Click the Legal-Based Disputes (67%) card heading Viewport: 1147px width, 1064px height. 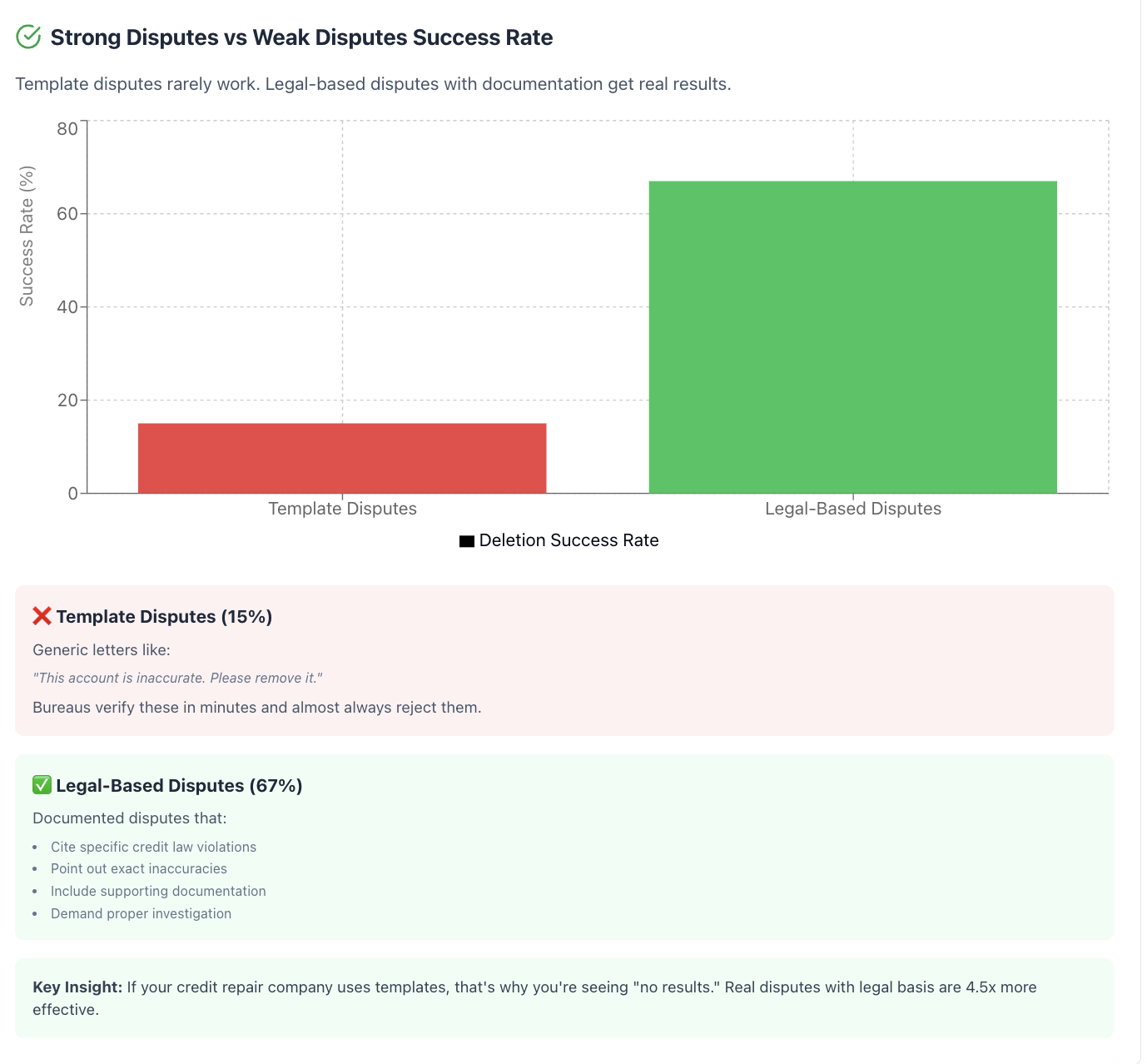coord(179,785)
